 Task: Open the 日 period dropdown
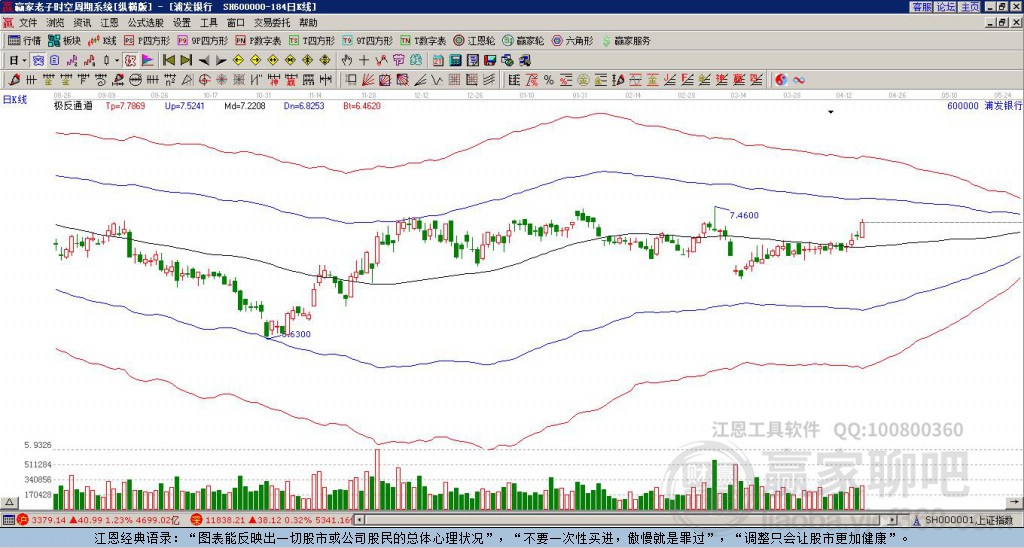pos(18,61)
